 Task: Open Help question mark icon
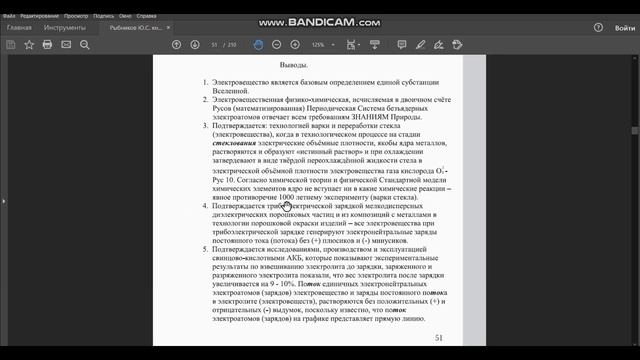coord(598,28)
